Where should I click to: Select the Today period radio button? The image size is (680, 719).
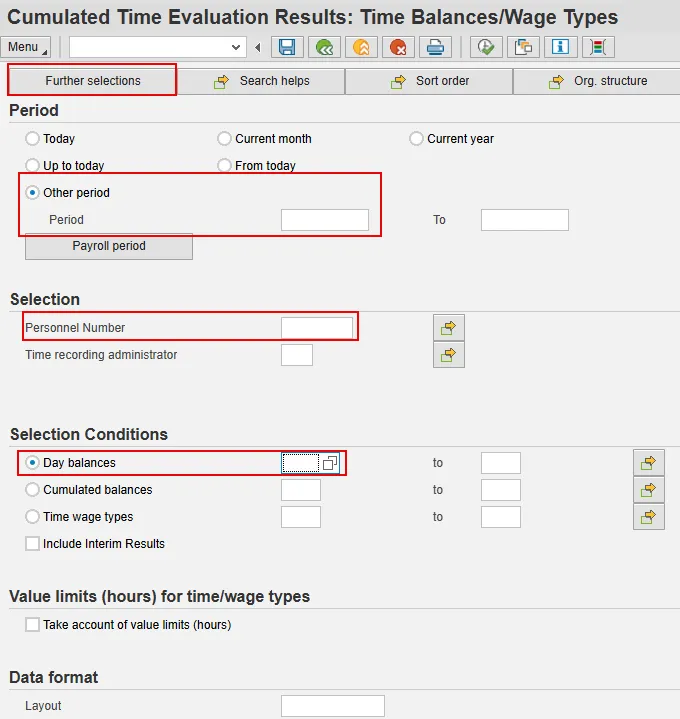pyautogui.click(x=32, y=138)
